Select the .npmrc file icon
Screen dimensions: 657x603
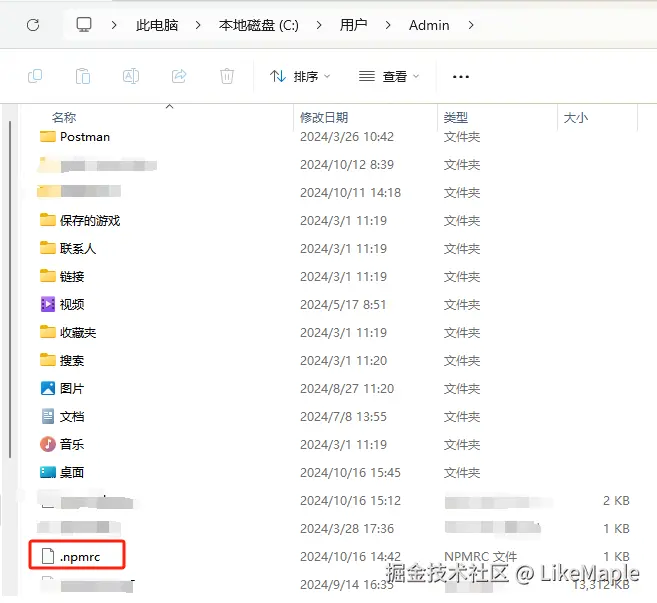point(48,556)
